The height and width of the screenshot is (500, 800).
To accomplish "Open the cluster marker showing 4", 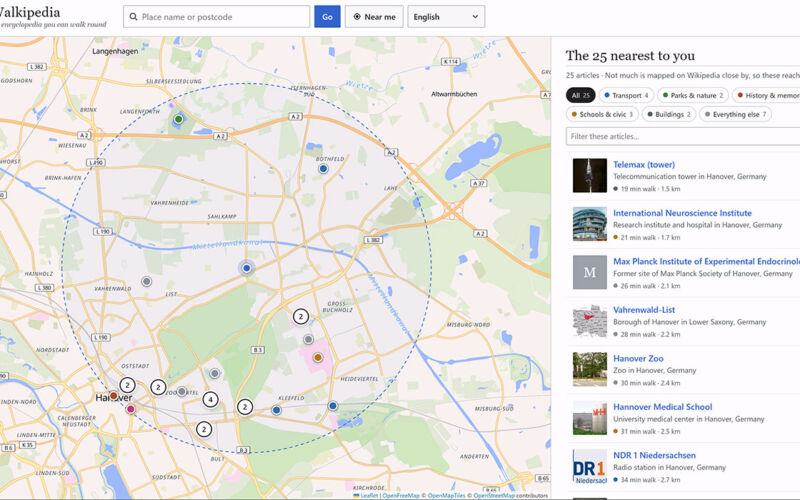I will pos(210,399).
